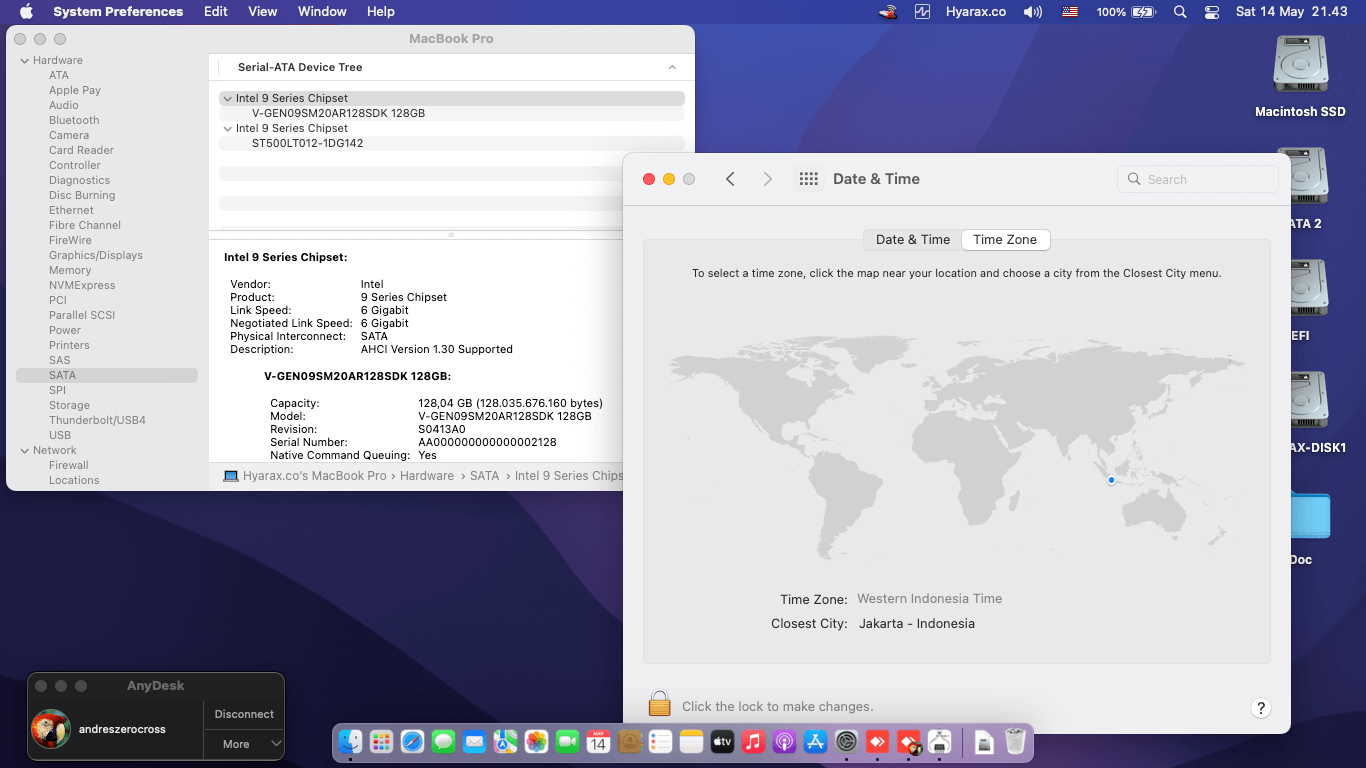Image resolution: width=1366 pixels, height=768 pixels.
Task: Click AnyDesk Dock icon with parrot badge
Action: (908, 741)
